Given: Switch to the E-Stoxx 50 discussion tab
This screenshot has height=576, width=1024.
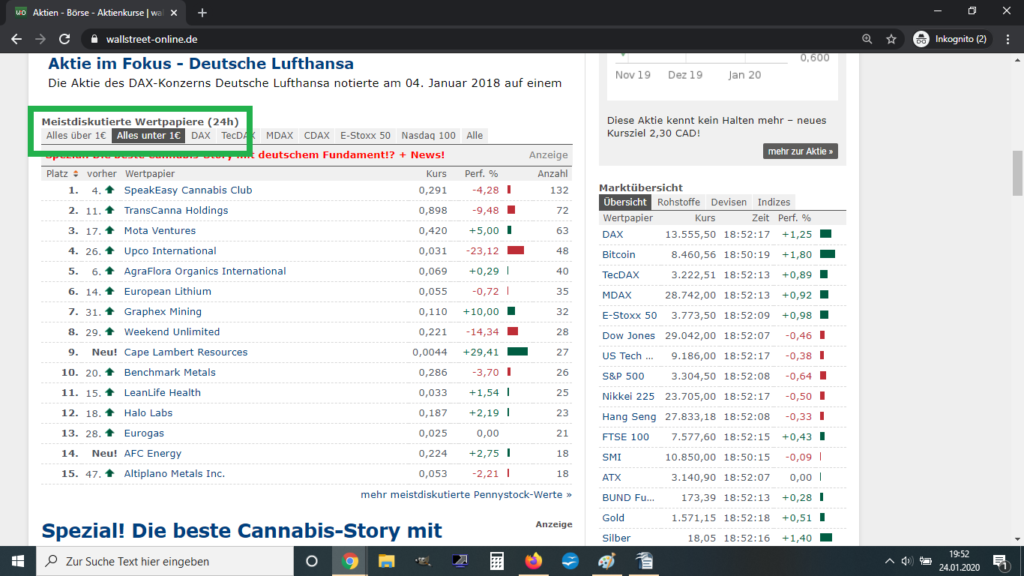Looking at the screenshot, I should tap(365, 135).
